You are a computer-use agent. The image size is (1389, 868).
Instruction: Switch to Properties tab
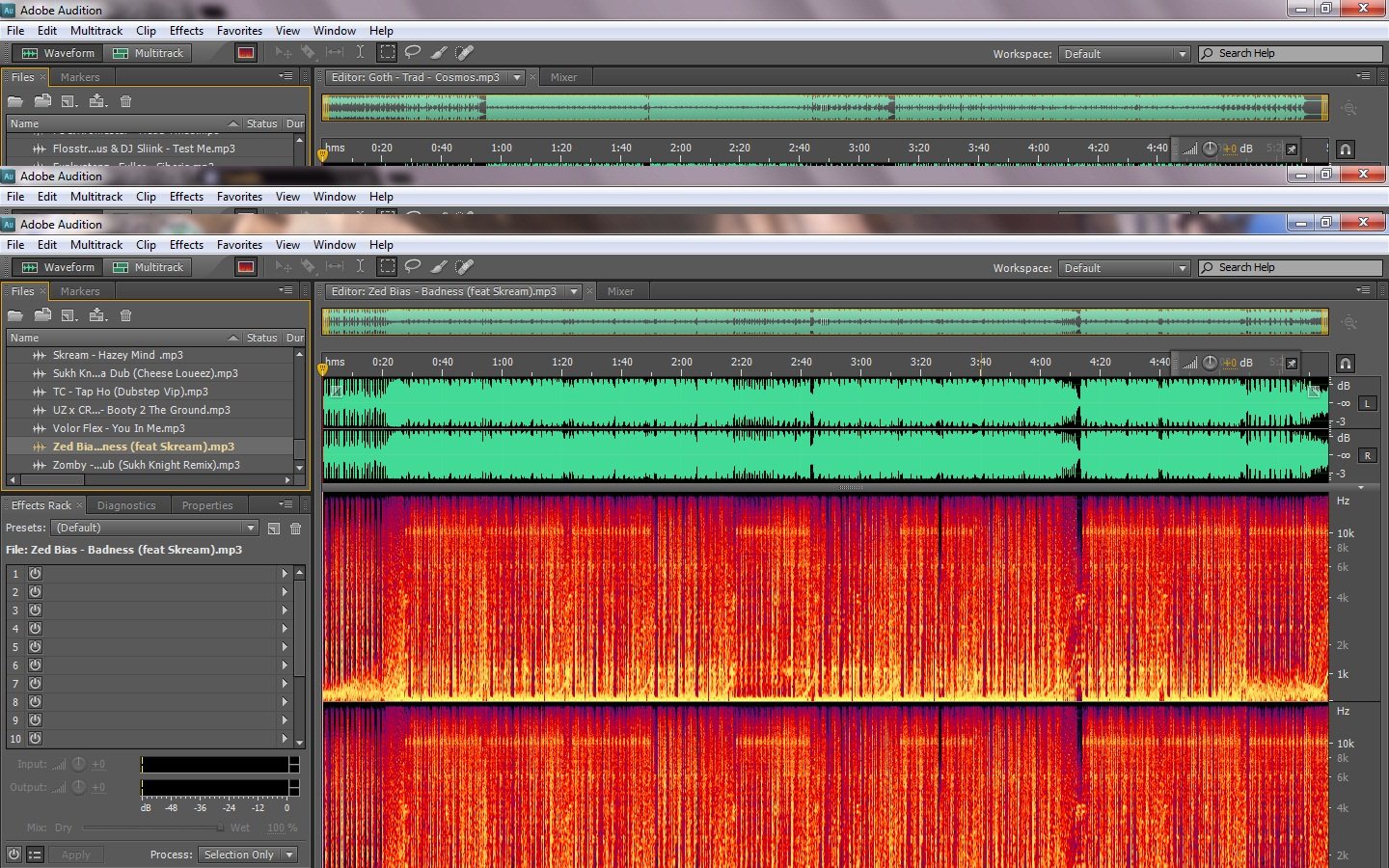click(207, 505)
